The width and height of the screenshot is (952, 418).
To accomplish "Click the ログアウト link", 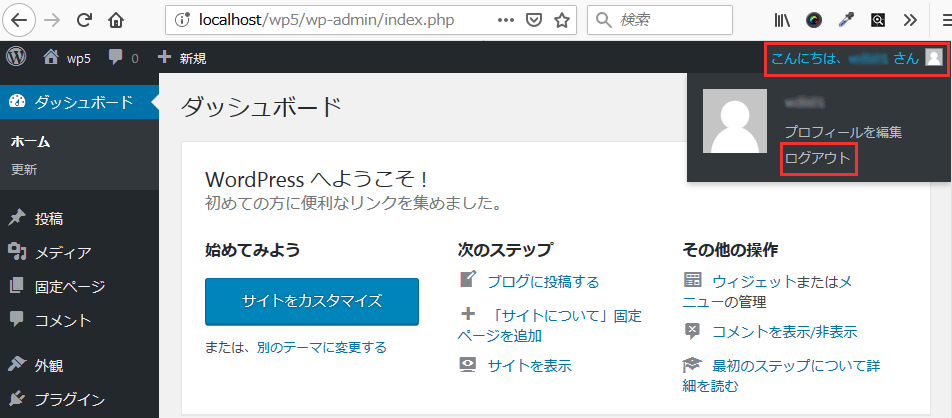I will [817, 159].
